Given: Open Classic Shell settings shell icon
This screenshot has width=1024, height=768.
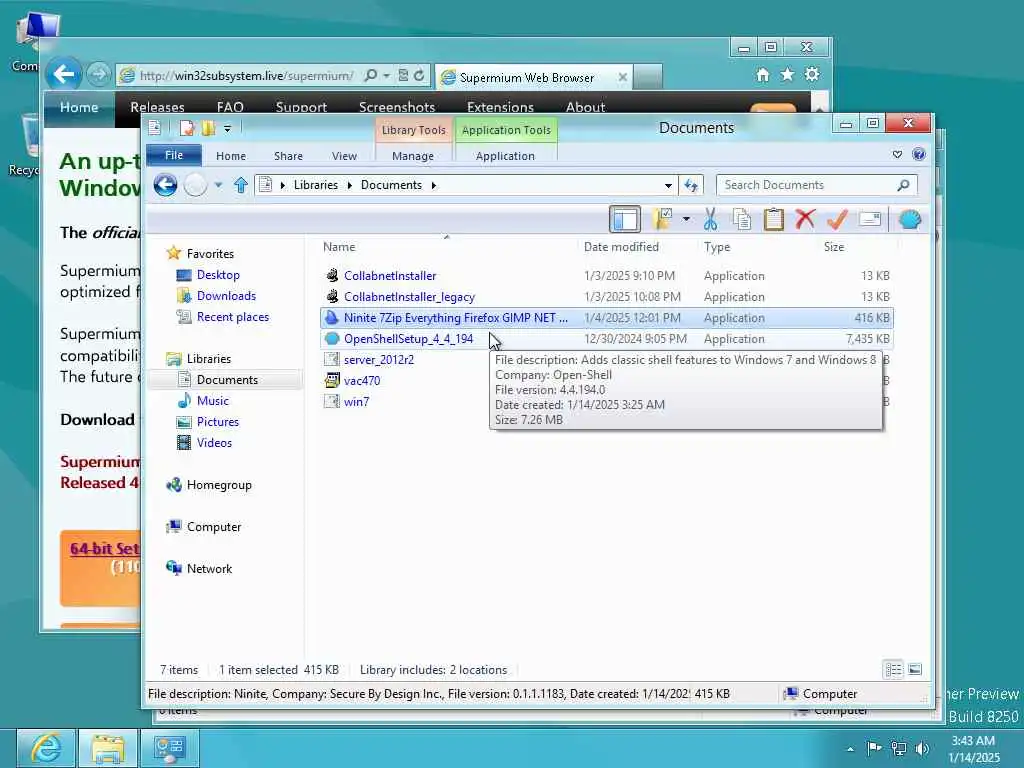Looking at the screenshot, I should coord(909,219).
